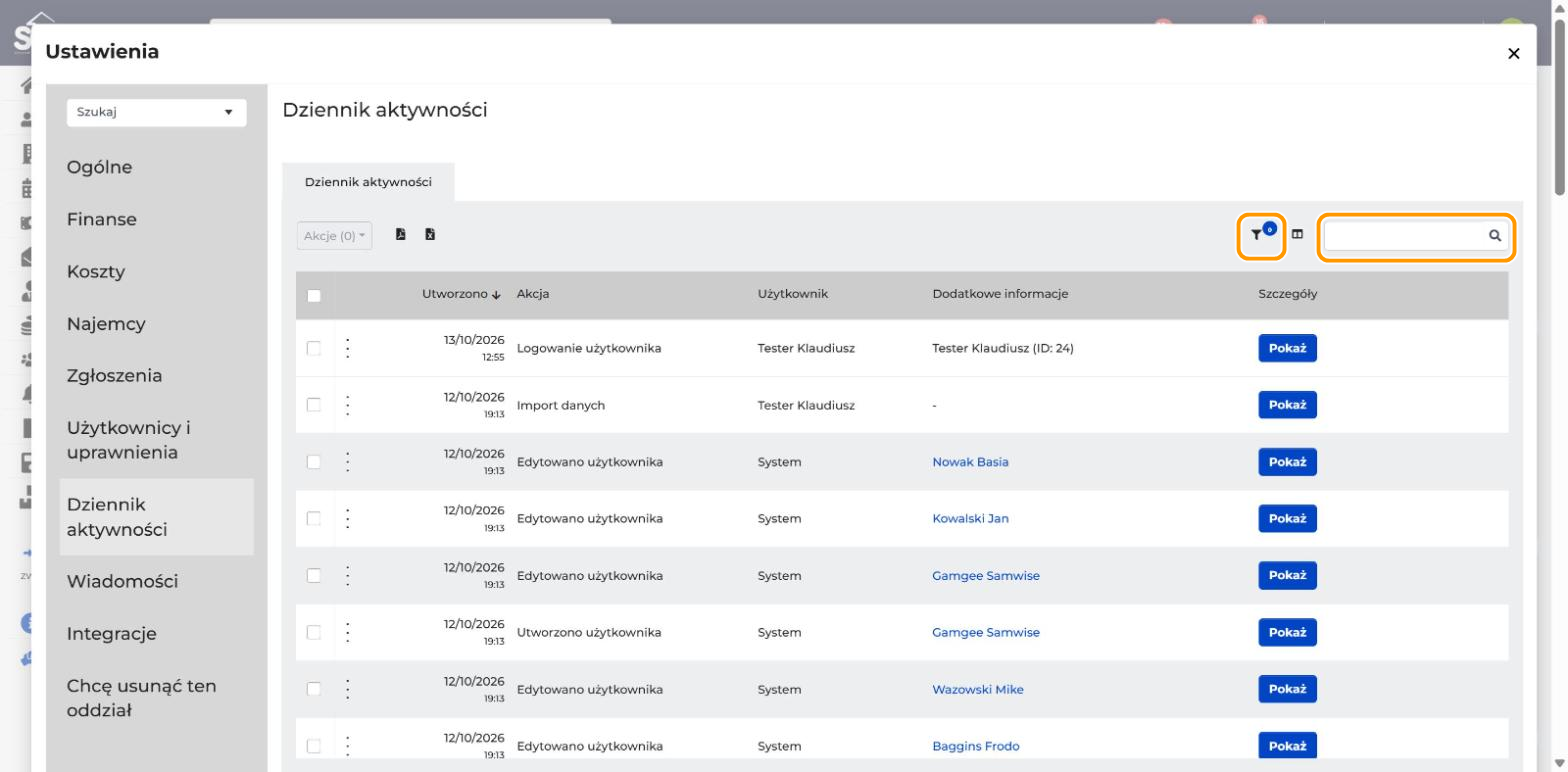Open the filter funnel icon

(1257, 235)
